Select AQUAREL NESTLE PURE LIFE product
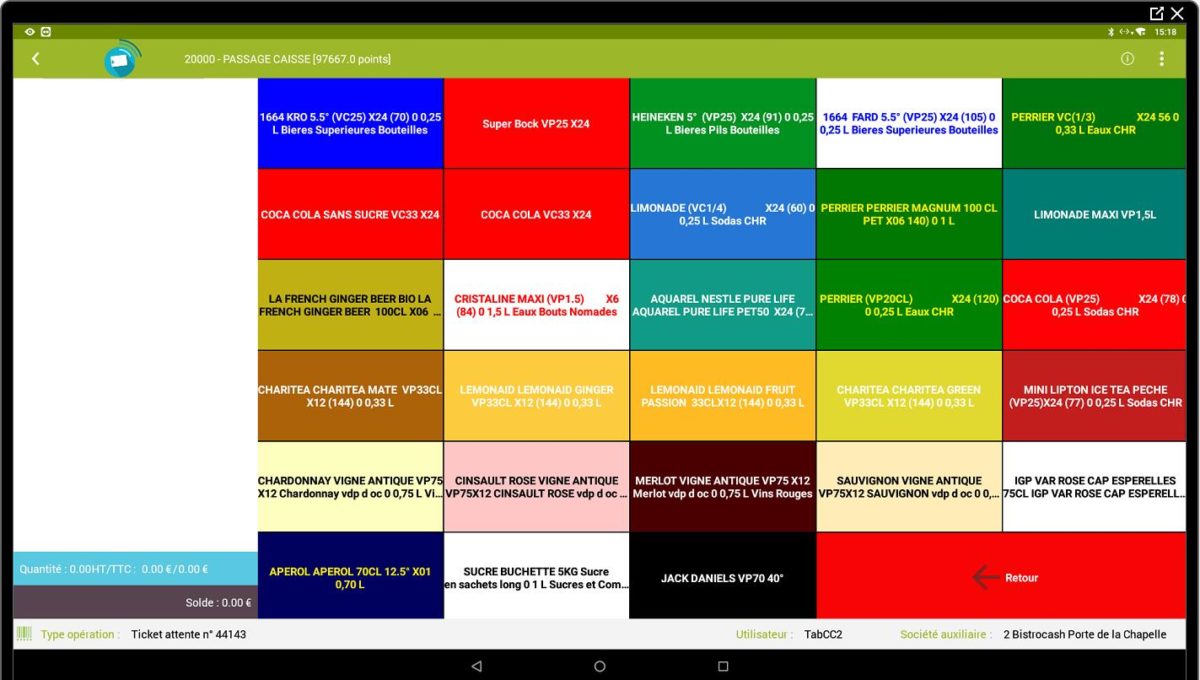 tap(722, 305)
